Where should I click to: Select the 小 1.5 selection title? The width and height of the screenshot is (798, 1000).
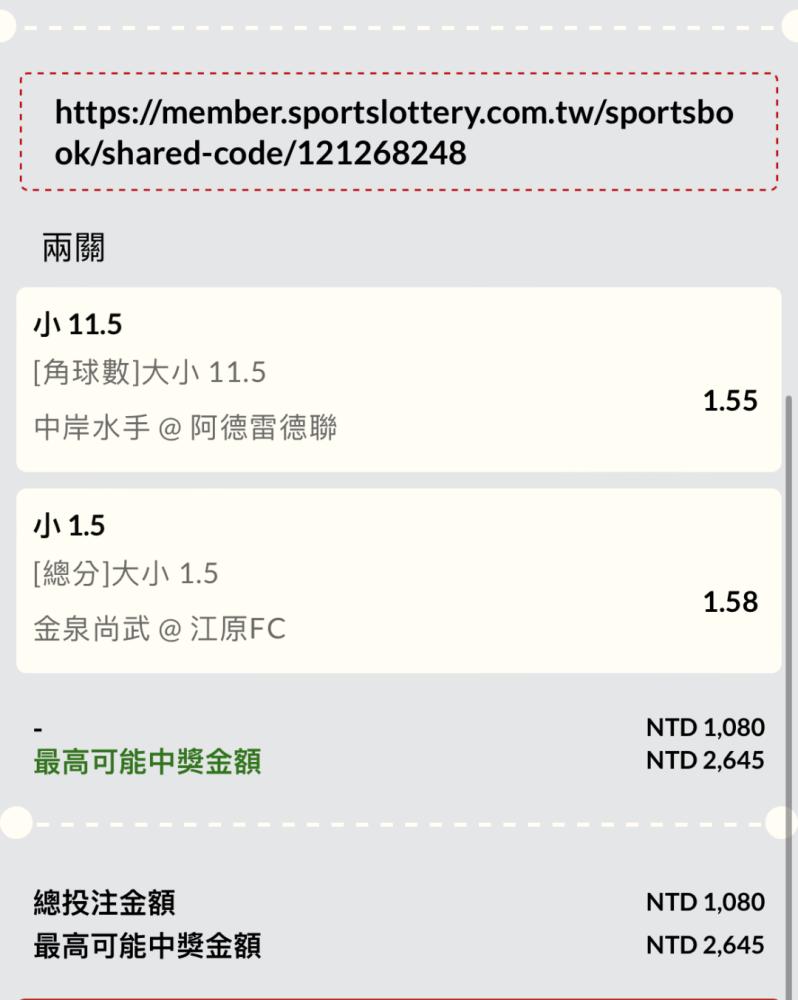(69, 526)
